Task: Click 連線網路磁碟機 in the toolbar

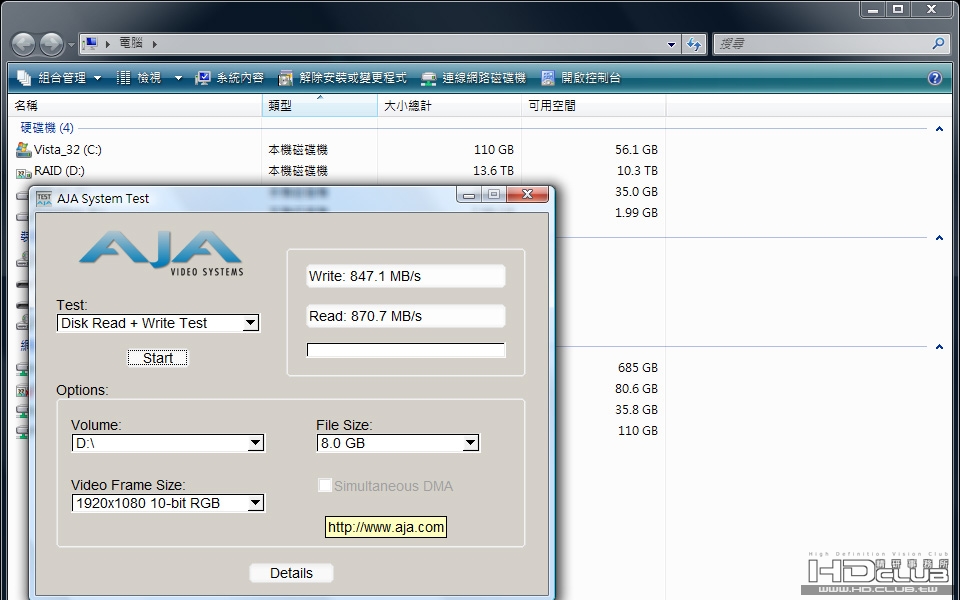Action: click(473, 78)
